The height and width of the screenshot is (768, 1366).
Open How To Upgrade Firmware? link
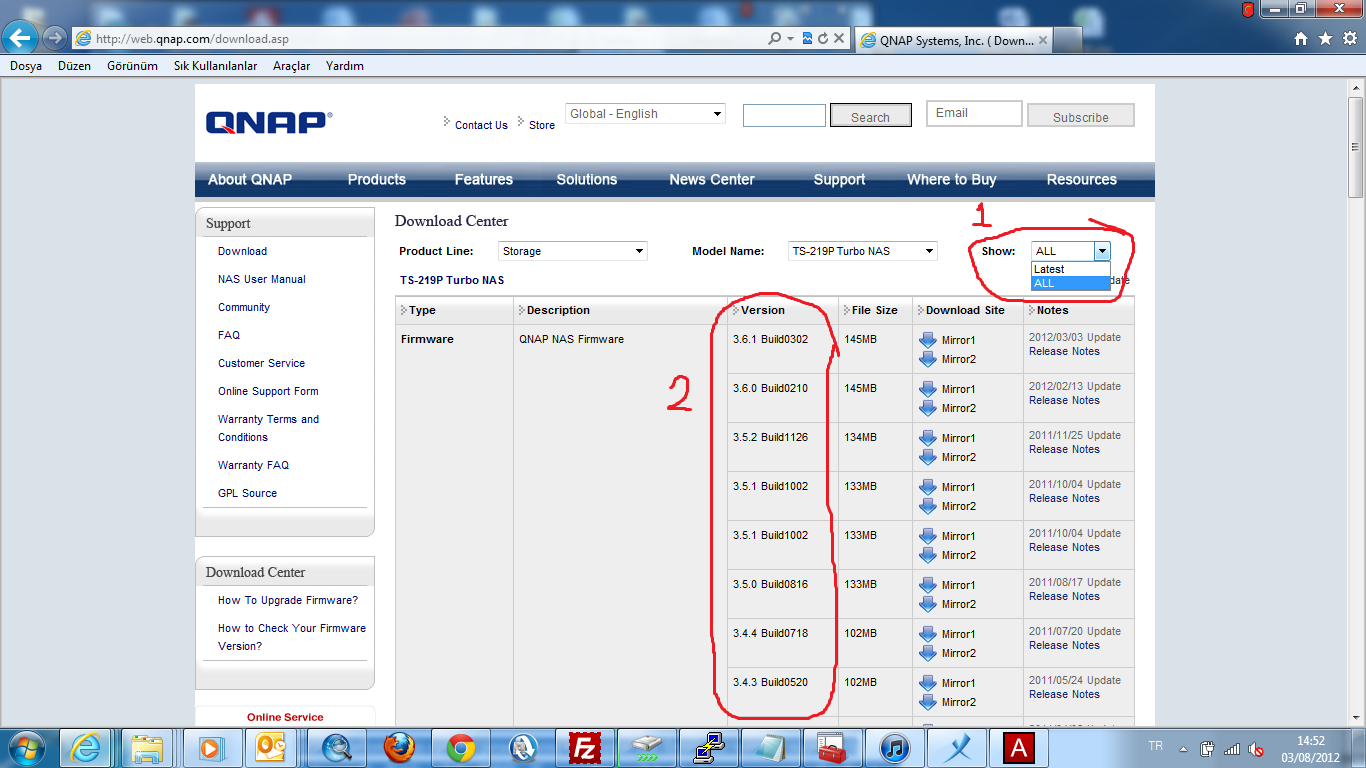pyautogui.click(x=288, y=600)
